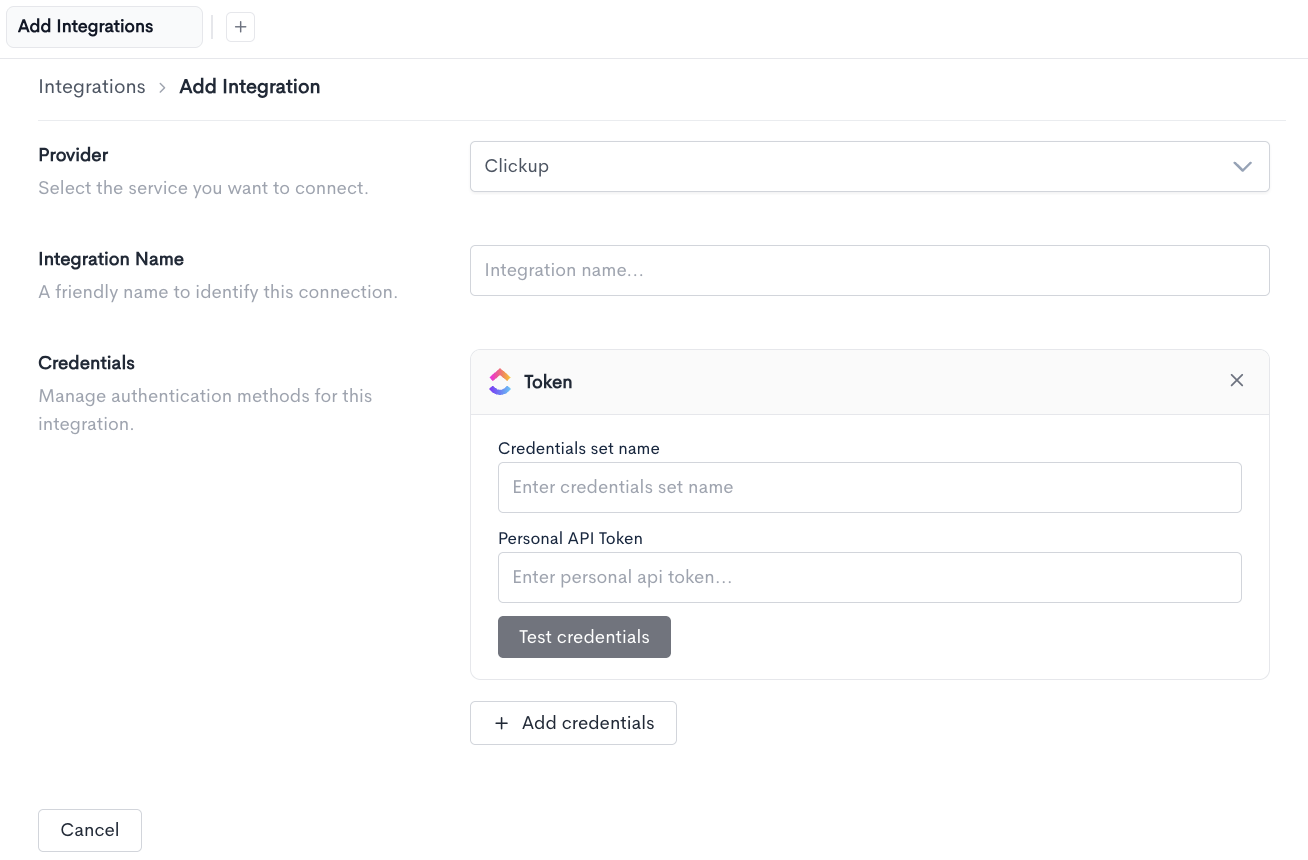Screen dimensions: 1308x860
Task: Click the Credentials set name label
Action: [579, 448]
